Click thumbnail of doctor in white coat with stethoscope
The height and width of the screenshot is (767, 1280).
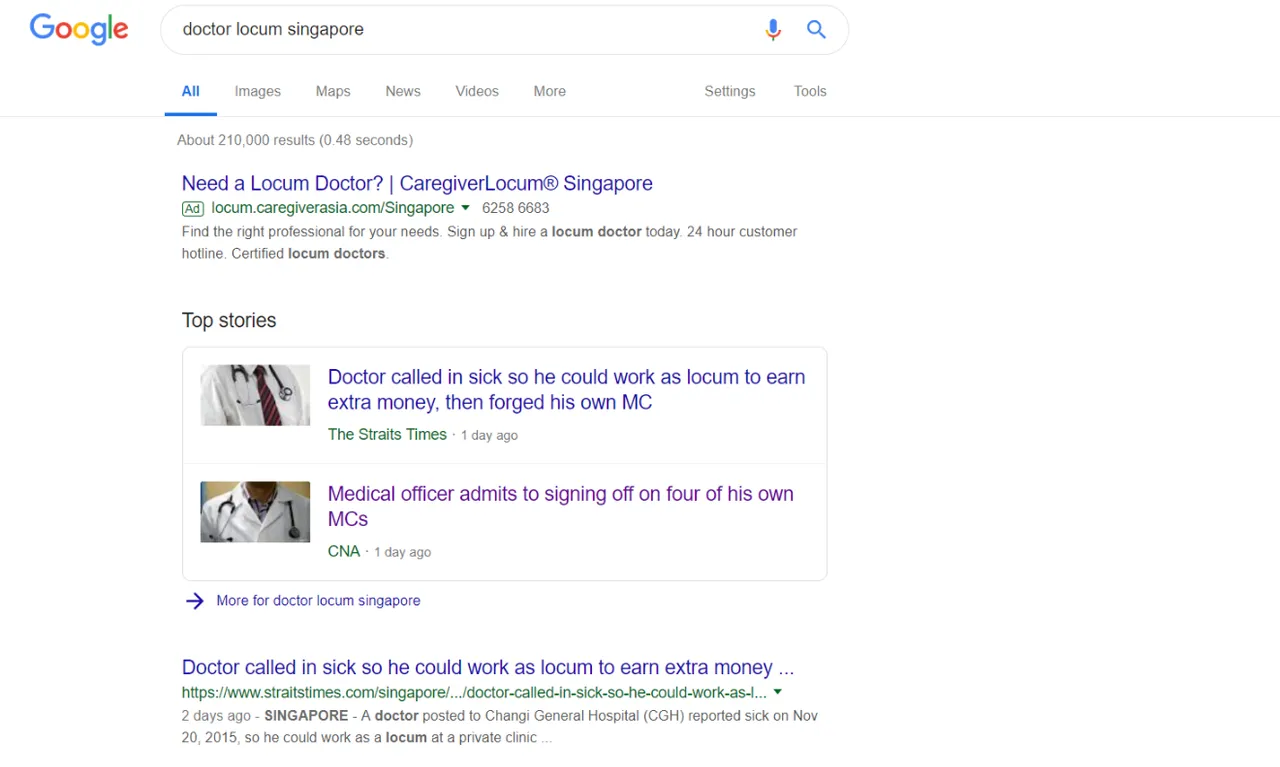[255, 512]
